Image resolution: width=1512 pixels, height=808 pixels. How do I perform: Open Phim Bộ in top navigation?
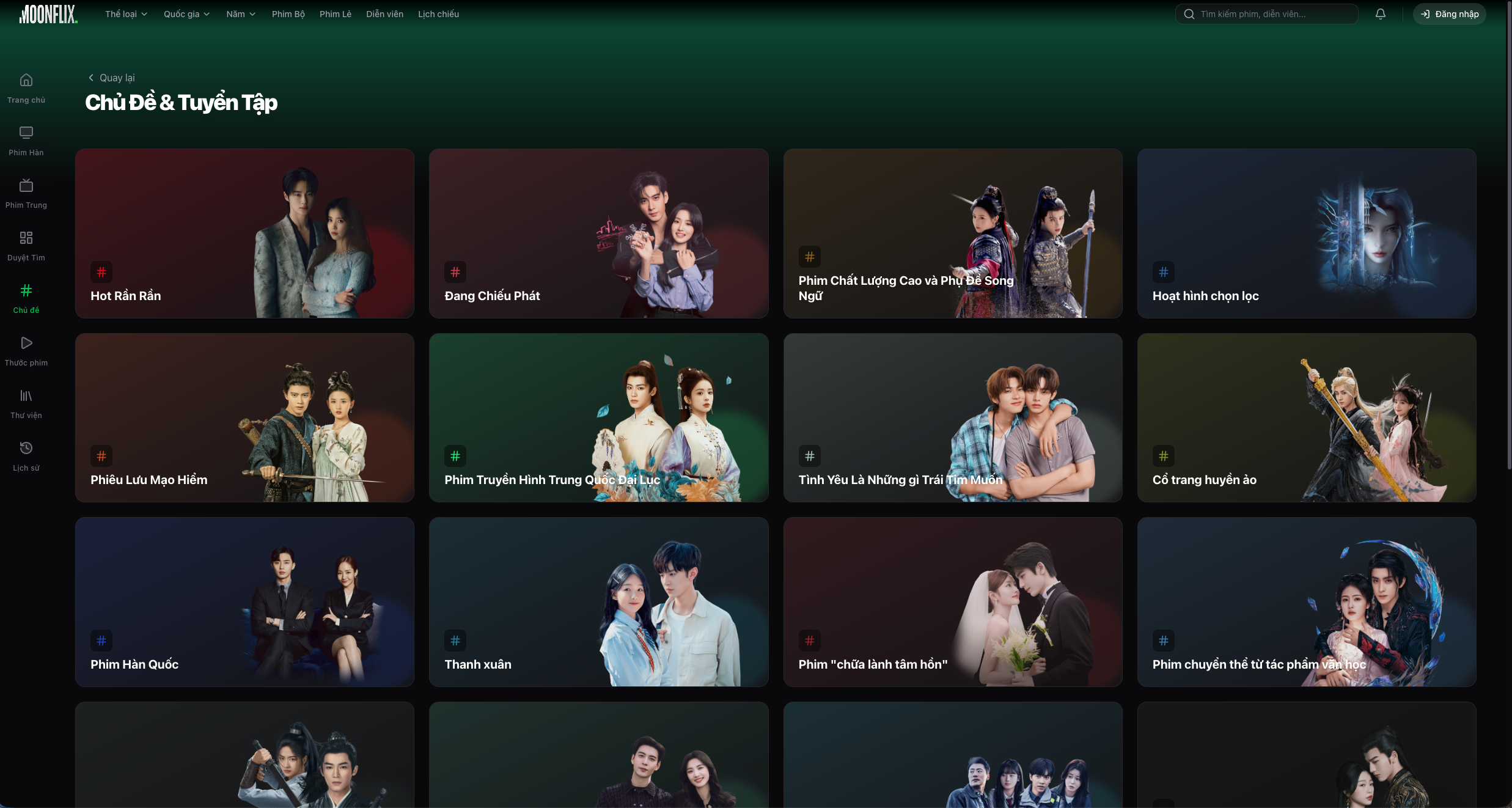tap(288, 14)
